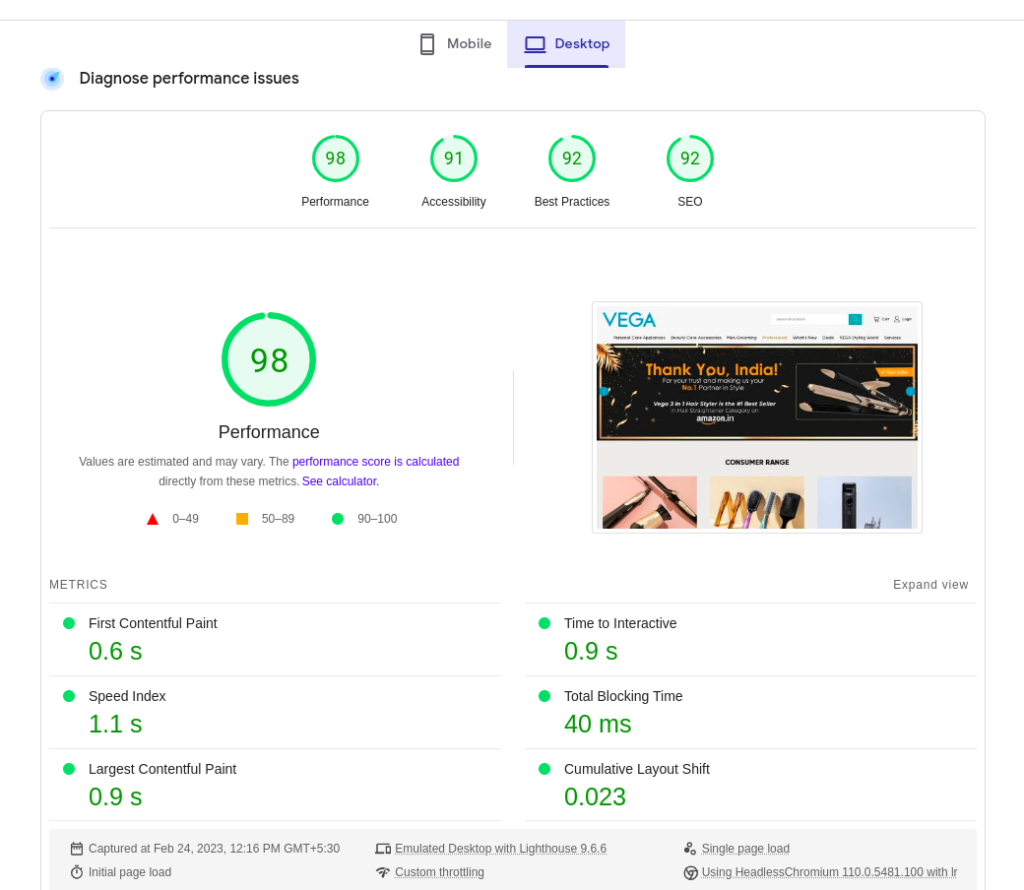Viewport: 1024px width, 890px height.
Task: Click Expand view above the metrics list
Action: 930,584
